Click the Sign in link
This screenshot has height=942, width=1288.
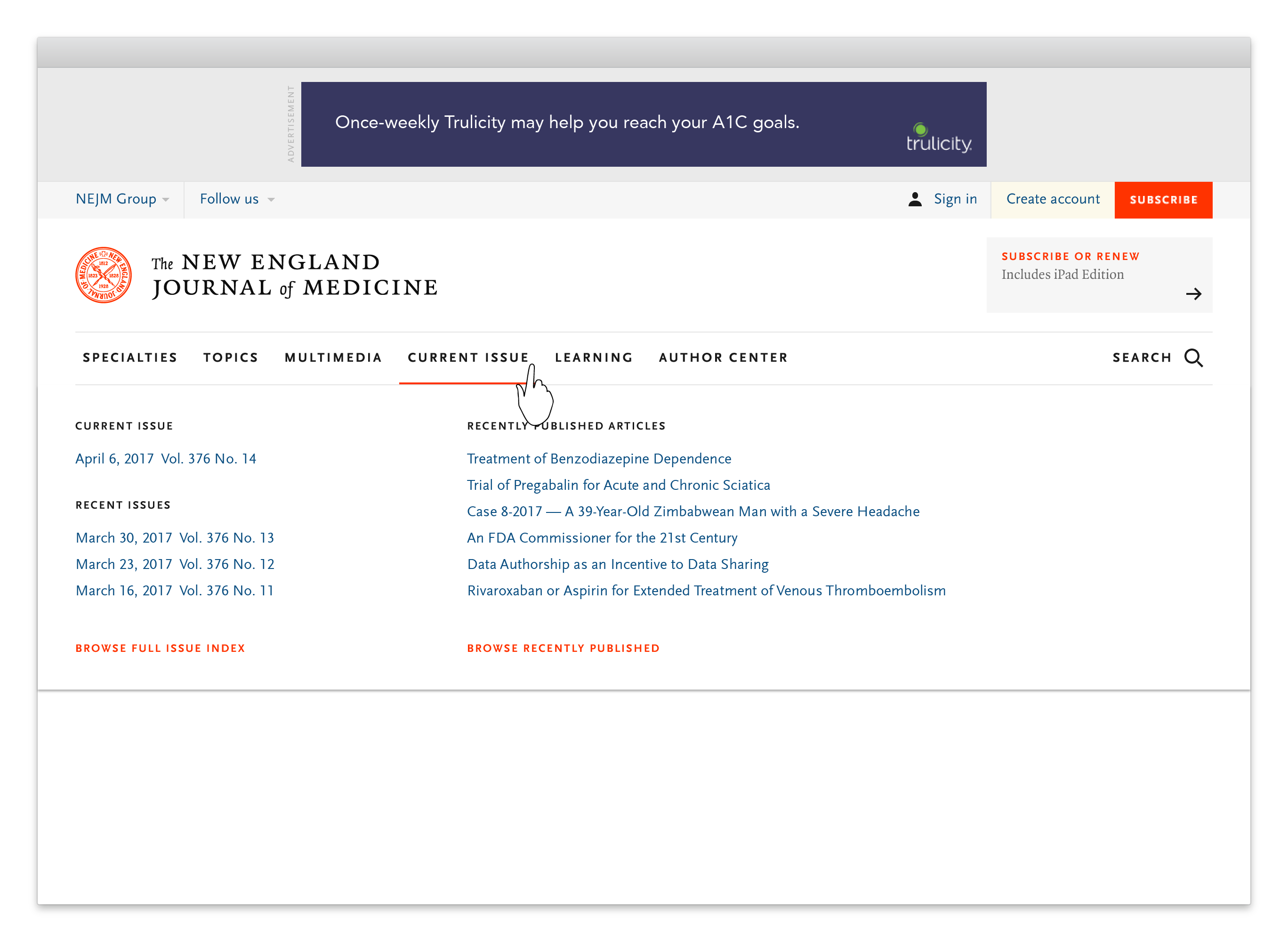click(x=955, y=199)
